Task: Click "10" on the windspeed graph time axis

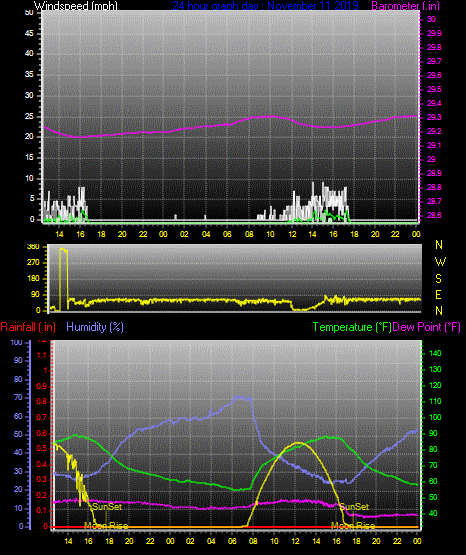Action: (x=270, y=234)
